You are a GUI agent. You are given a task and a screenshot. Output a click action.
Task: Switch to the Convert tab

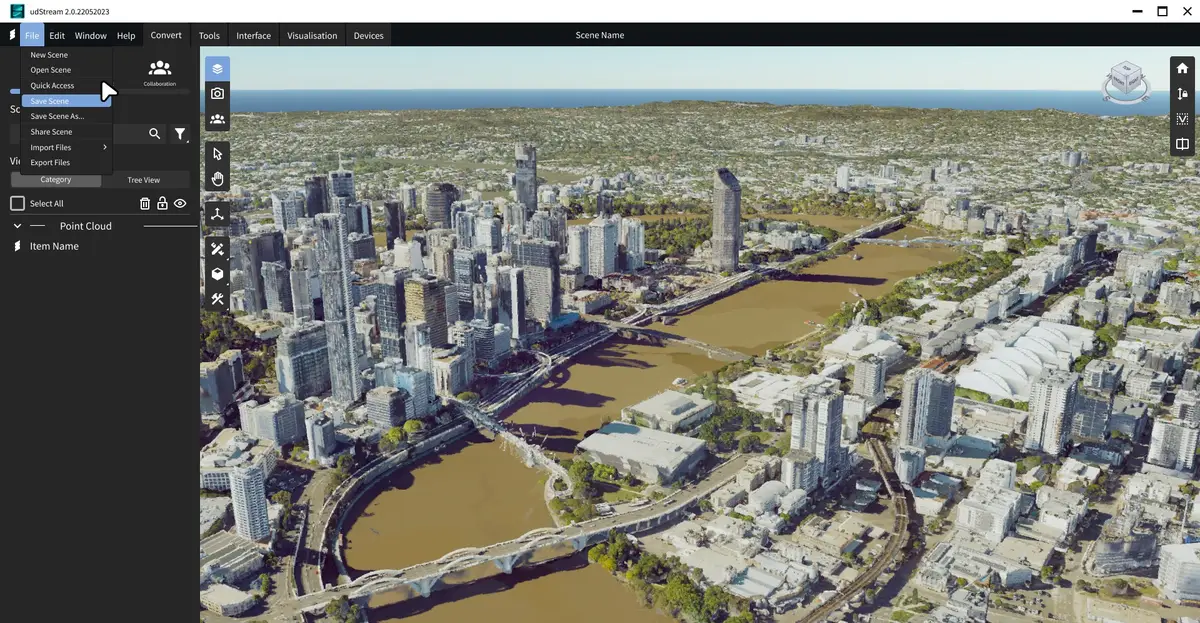[166, 35]
